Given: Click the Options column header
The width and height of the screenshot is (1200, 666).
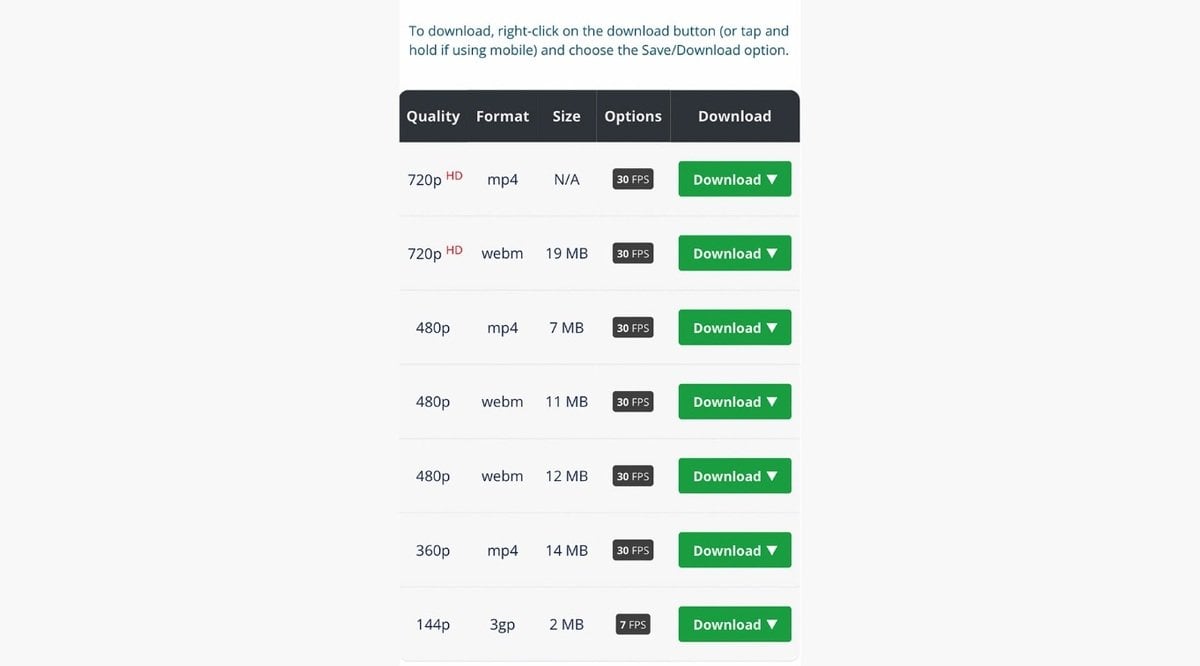Looking at the screenshot, I should pos(633,116).
